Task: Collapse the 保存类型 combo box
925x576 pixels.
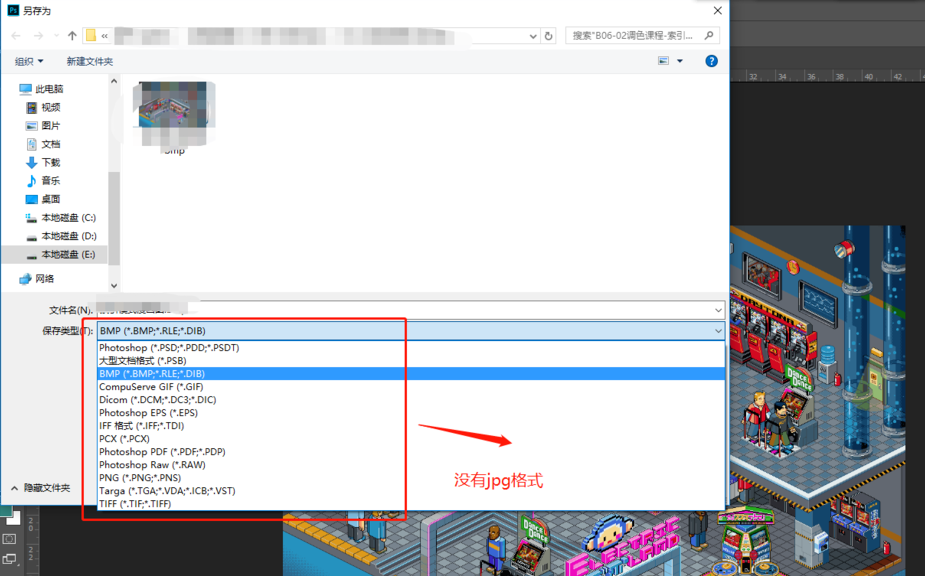Action: [718, 331]
